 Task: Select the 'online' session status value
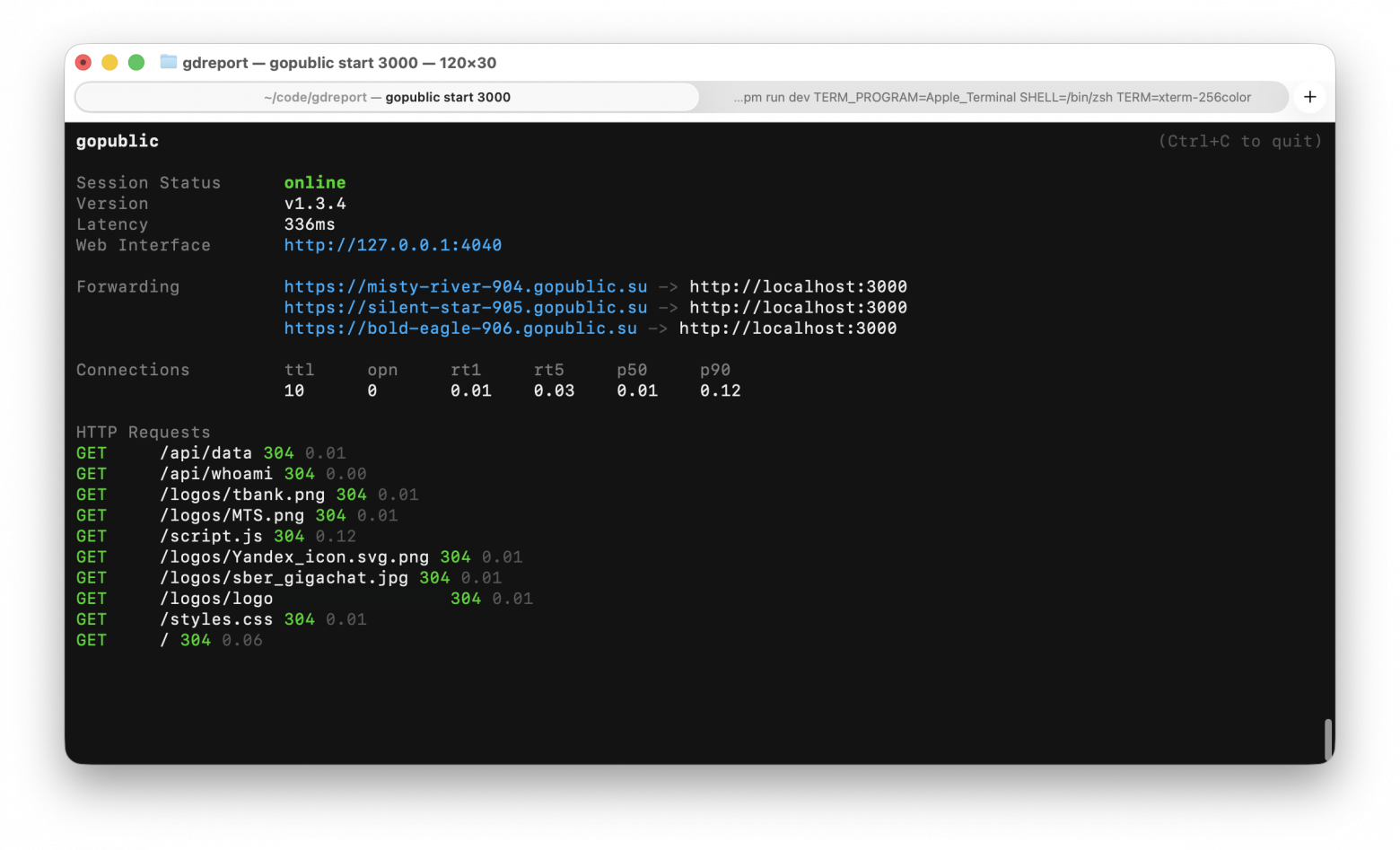315,182
